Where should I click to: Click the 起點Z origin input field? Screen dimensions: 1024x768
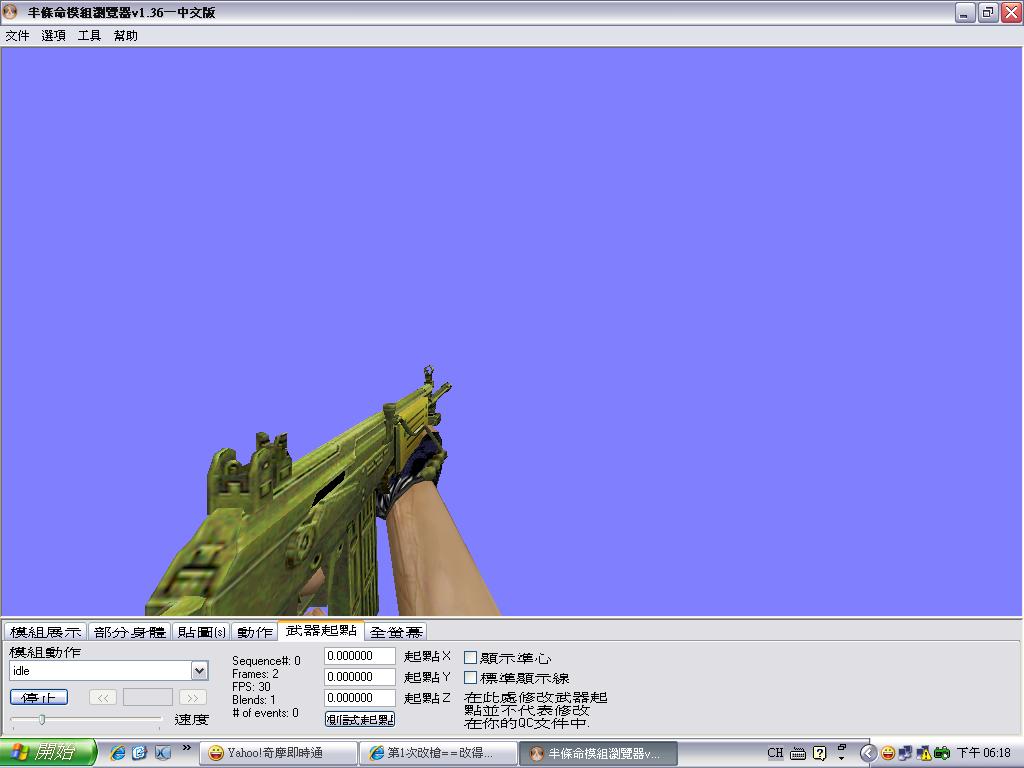360,697
